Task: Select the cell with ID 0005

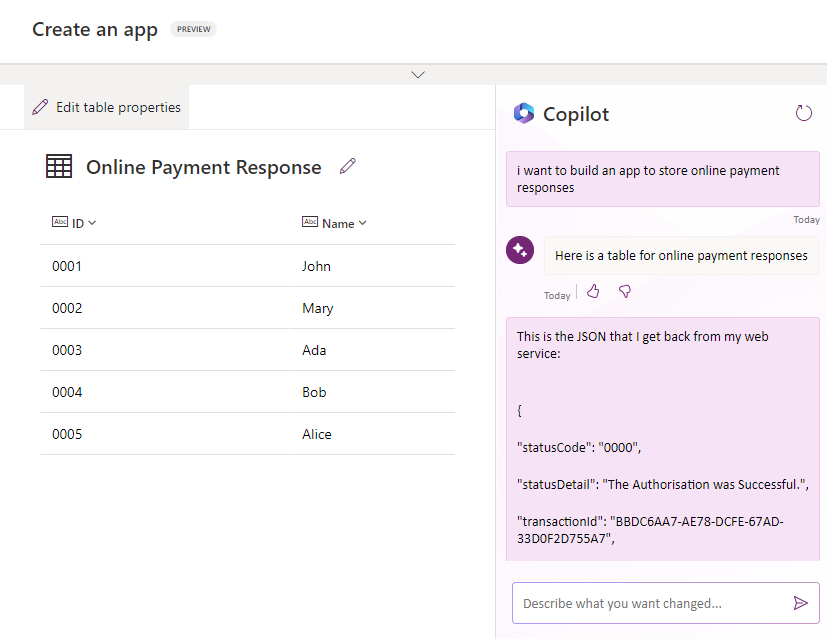Action: pyautogui.click(x=165, y=434)
